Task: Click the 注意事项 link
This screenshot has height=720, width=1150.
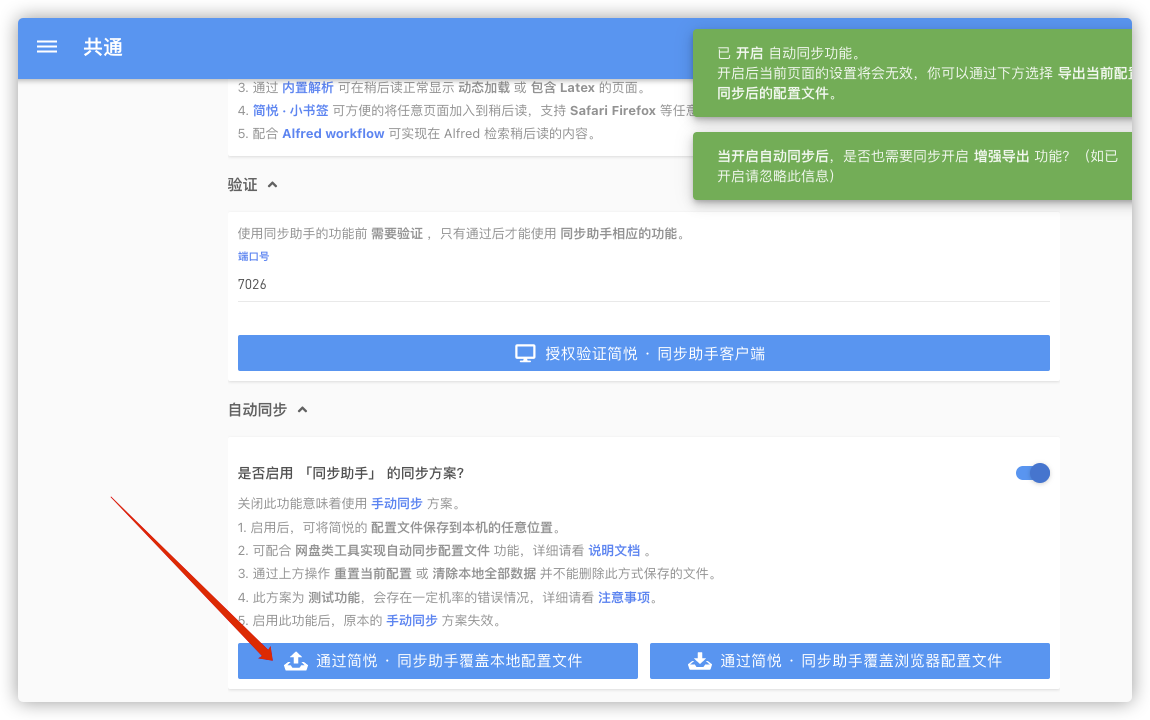Action: coord(623,597)
